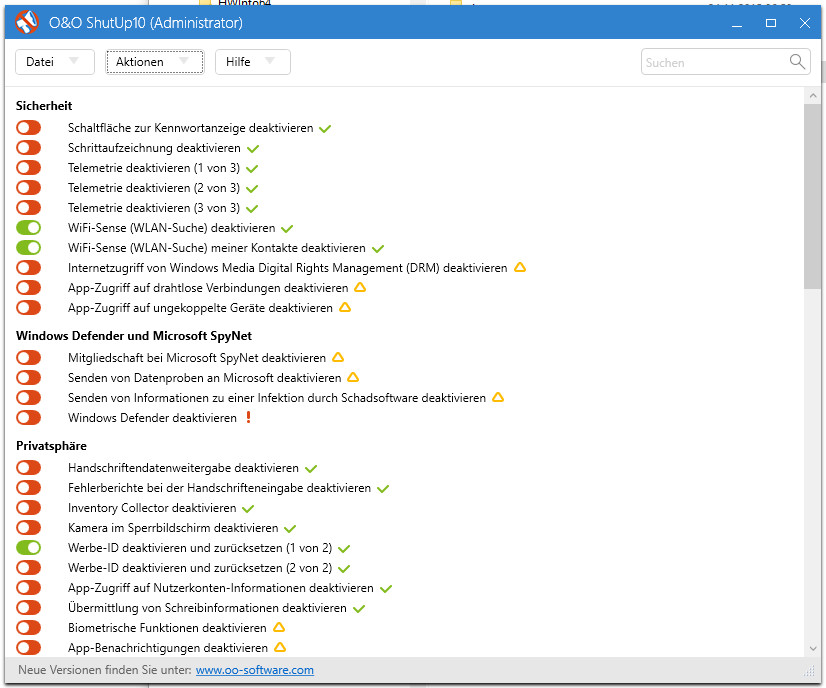Enable Inventory Collector deaktivieren switch
Viewport: 826px width, 688px height.
click(28, 508)
